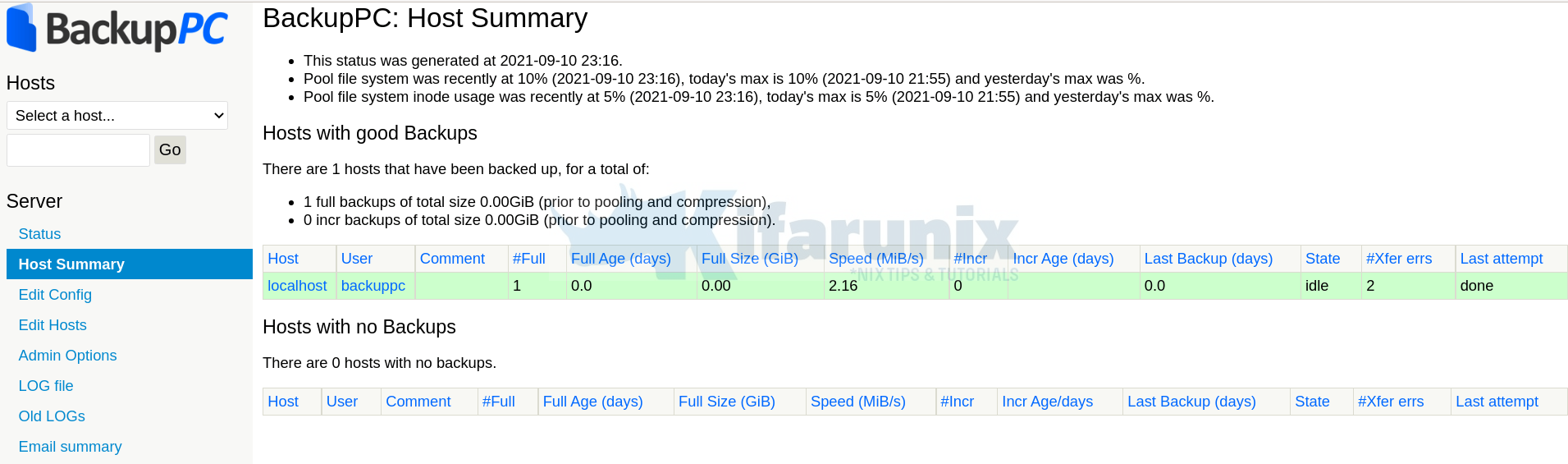This screenshot has height=464, width=1568.
Task: Click the Hosts section heading in sidebar
Action: (30, 83)
